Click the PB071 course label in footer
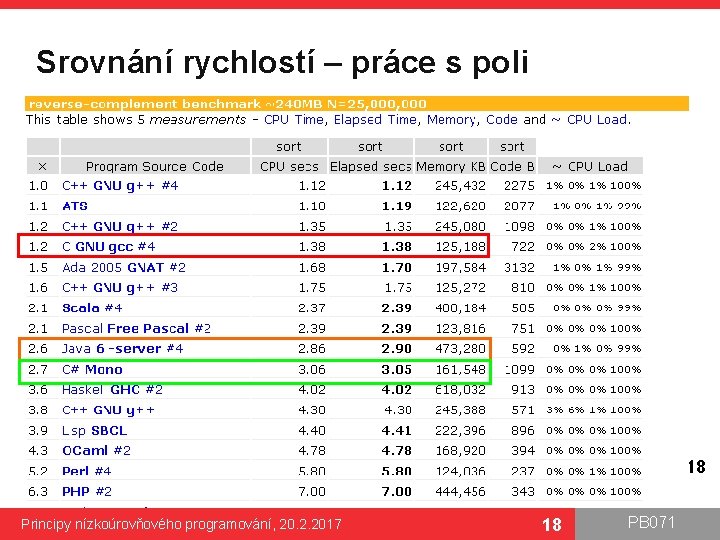Viewport: 720px width, 540px height. 651,523
